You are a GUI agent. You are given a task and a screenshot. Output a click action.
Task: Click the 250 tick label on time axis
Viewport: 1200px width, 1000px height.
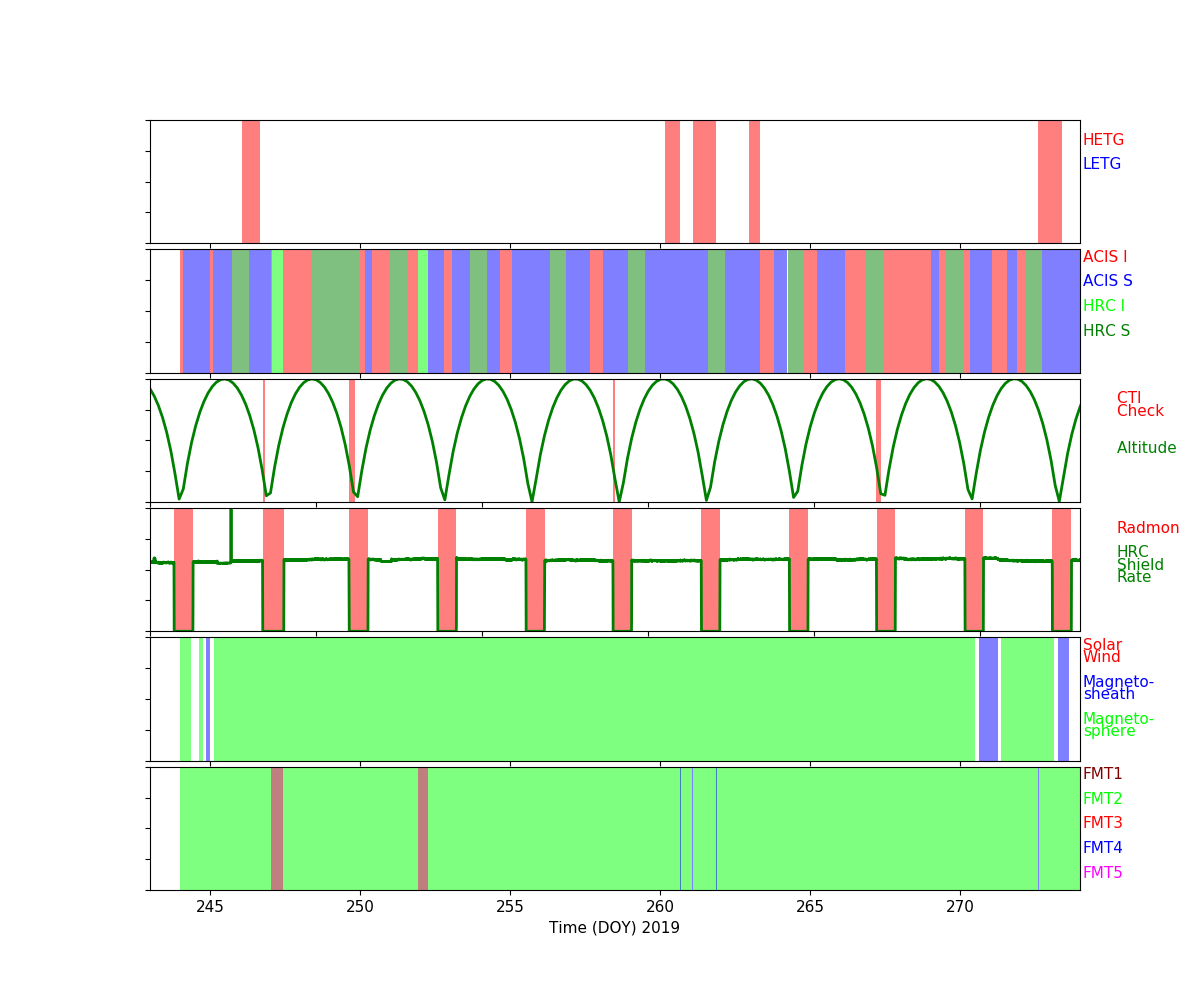click(x=360, y=906)
